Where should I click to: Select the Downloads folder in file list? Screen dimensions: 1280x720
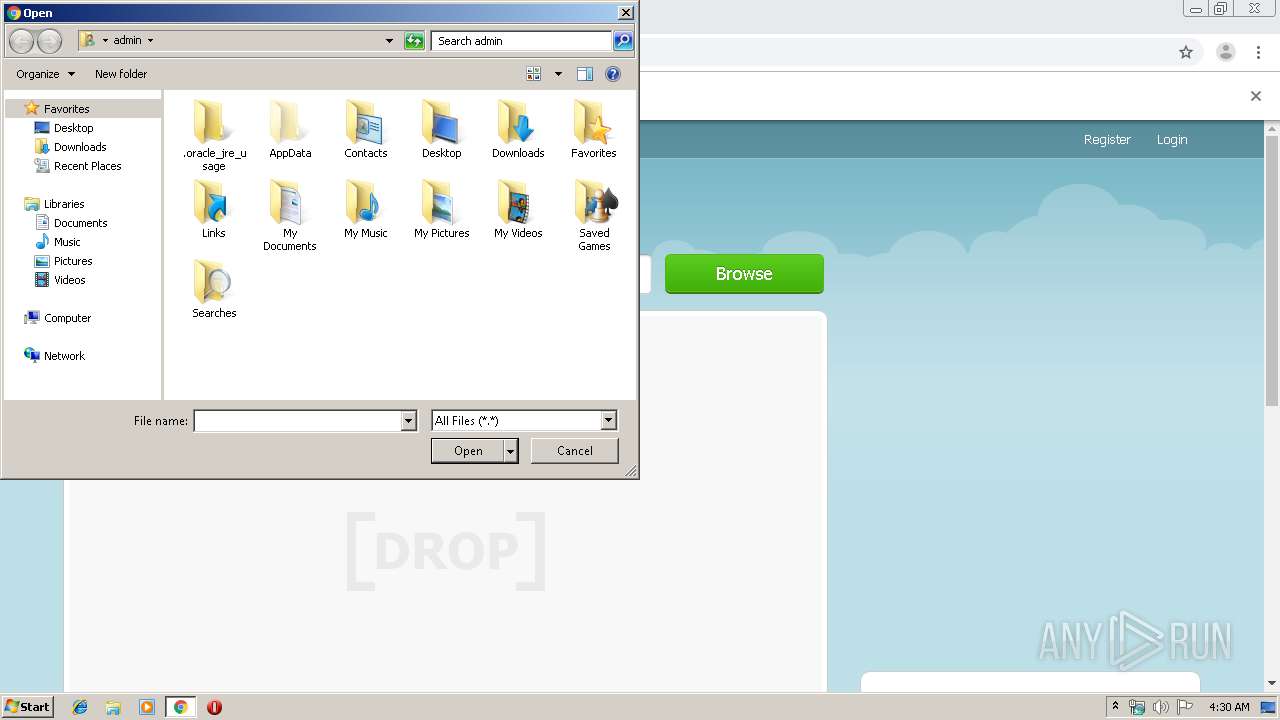click(518, 129)
